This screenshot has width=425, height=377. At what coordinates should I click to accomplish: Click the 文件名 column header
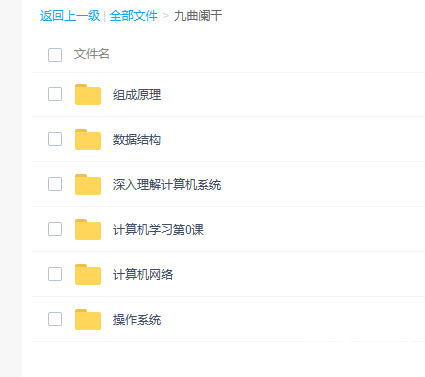92,54
